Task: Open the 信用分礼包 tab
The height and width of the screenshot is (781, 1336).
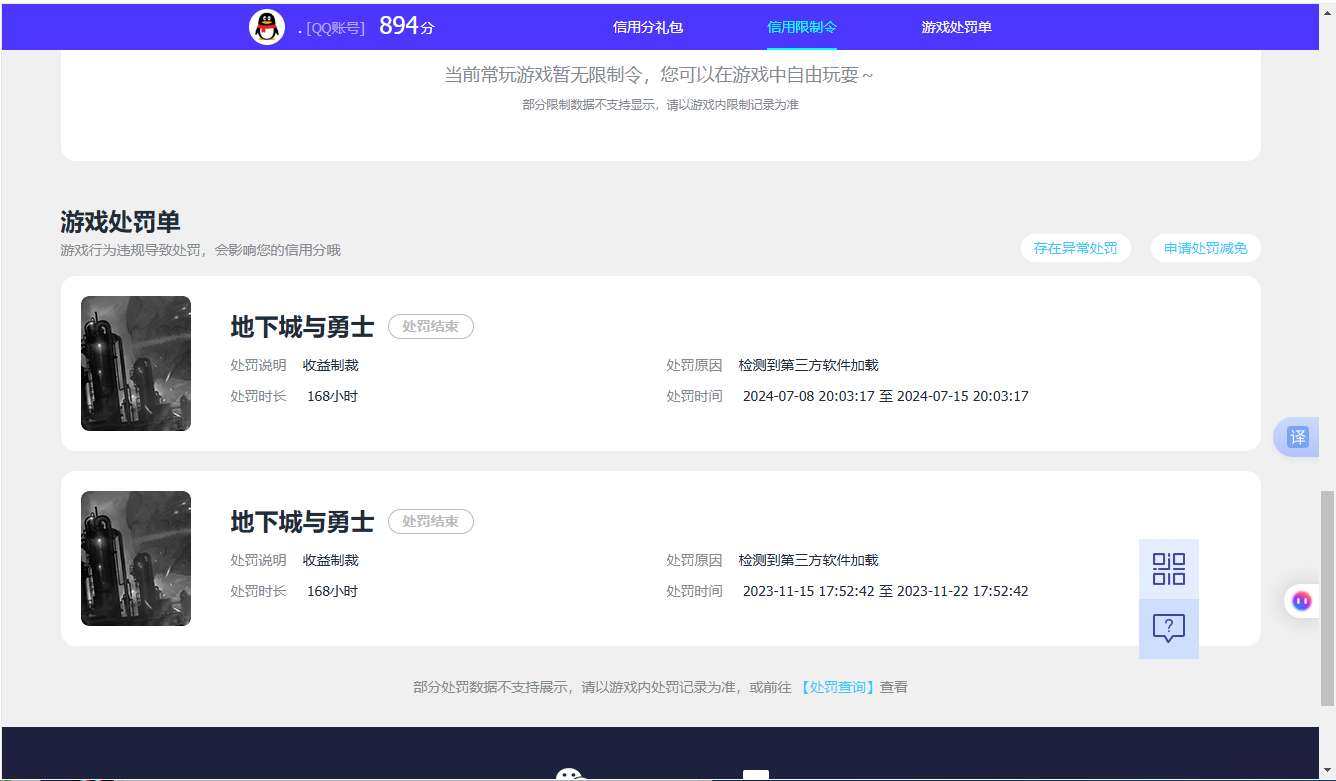Action: point(648,27)
